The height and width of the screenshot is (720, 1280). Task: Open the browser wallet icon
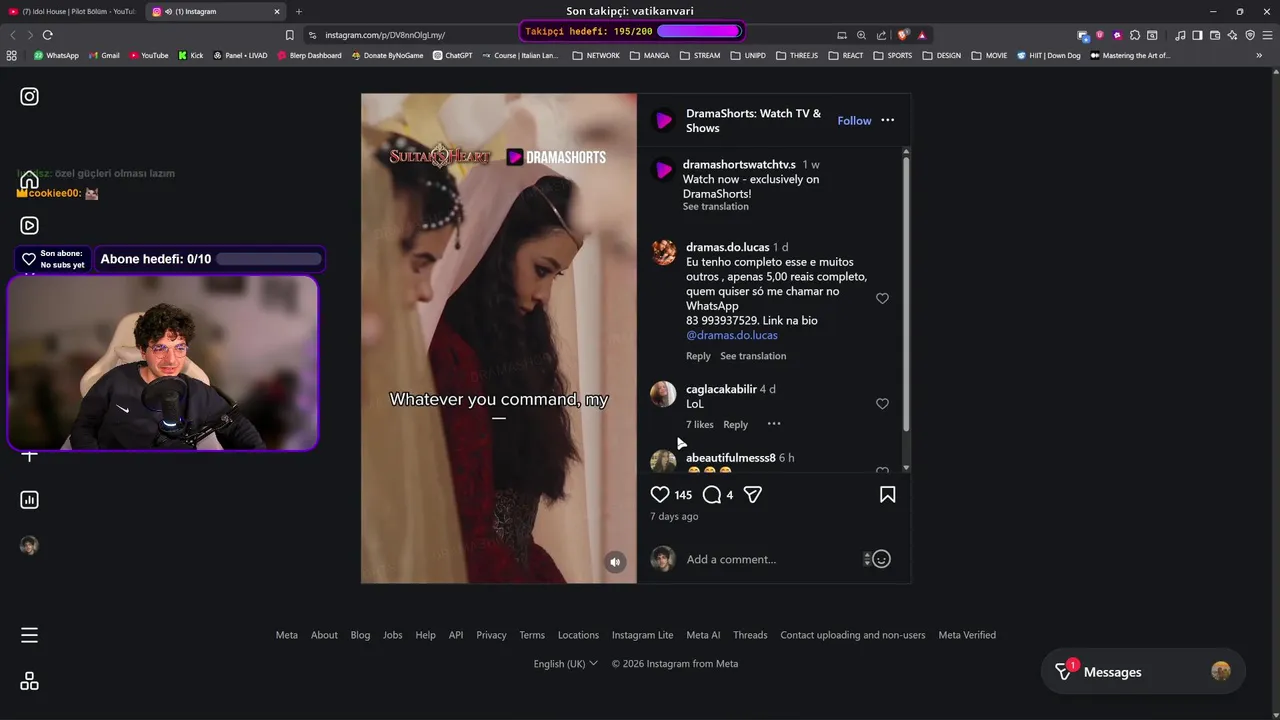(1215, 35)
